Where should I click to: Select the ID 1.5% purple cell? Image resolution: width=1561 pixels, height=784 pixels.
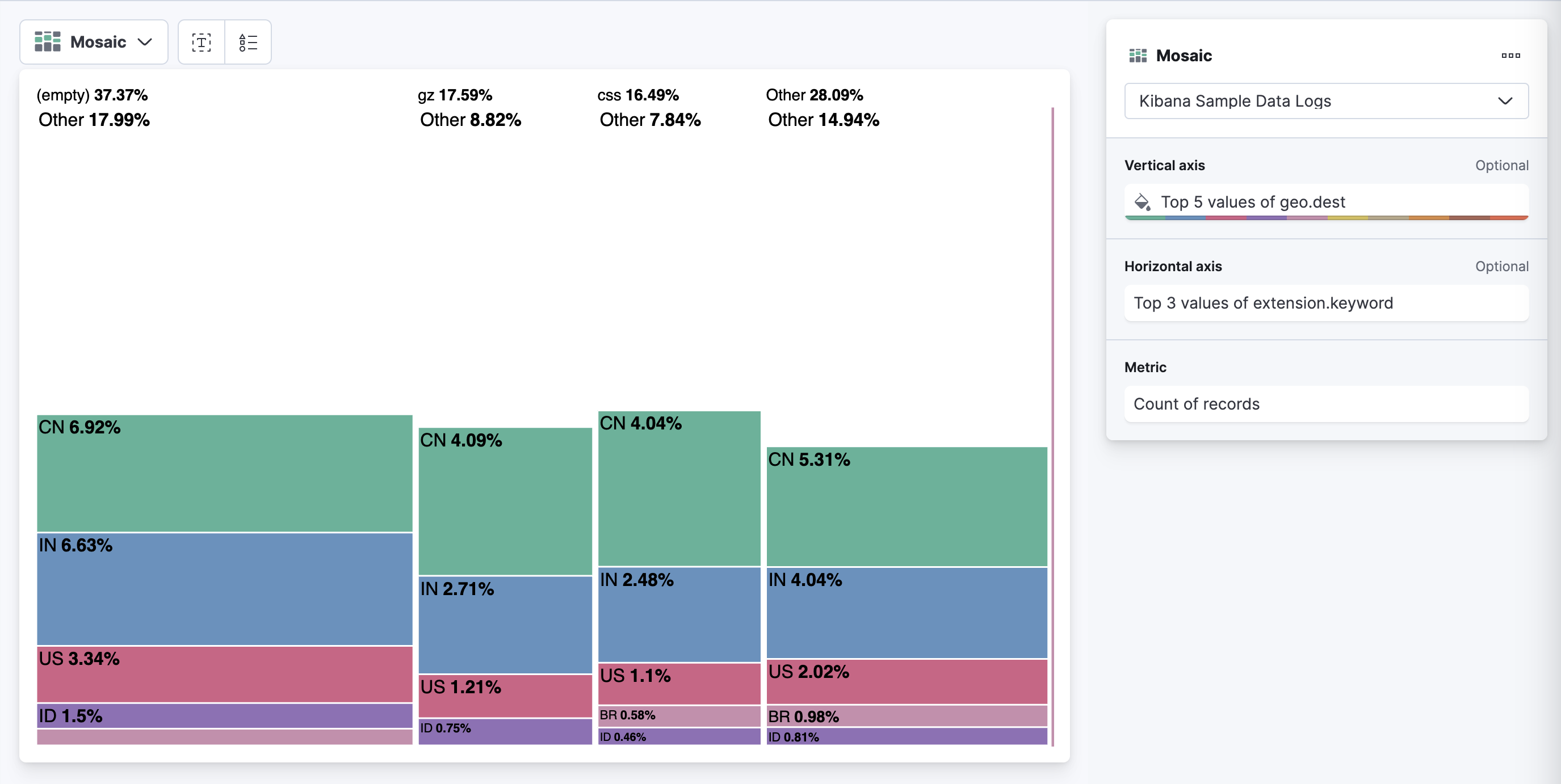pyautogui.click(x=224, y=715)
